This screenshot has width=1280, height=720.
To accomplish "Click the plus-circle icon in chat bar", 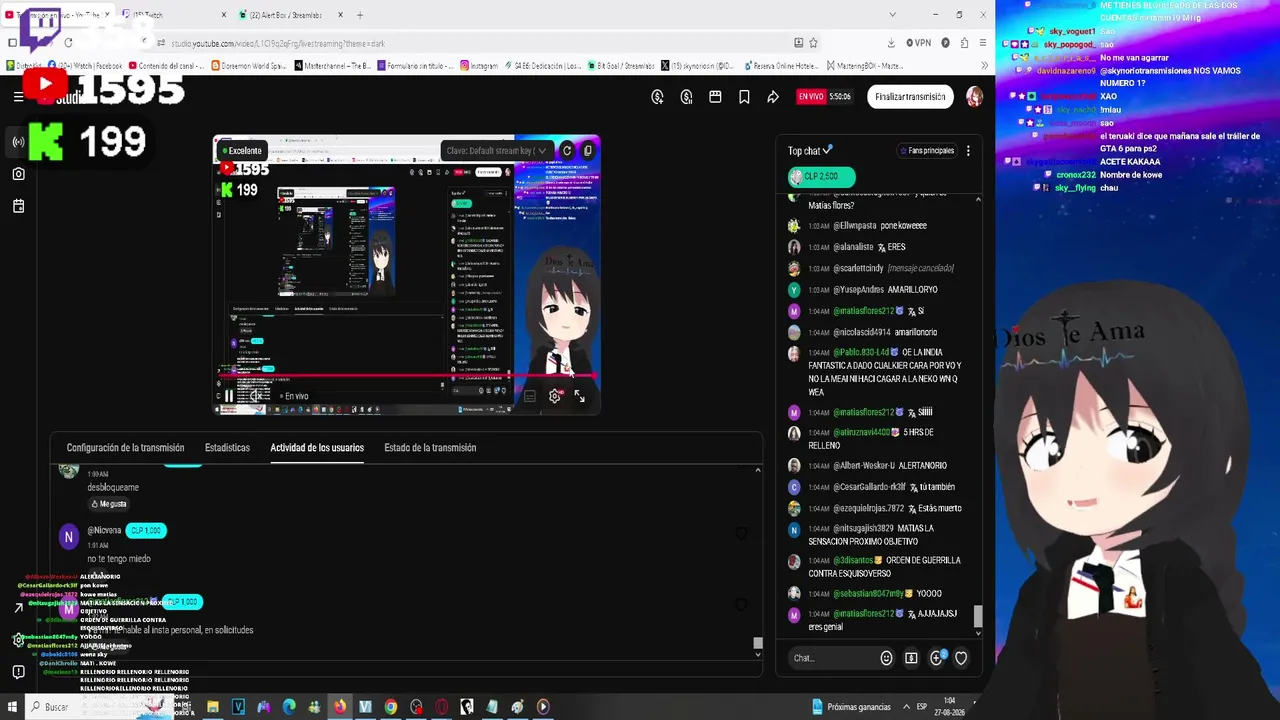I will pos(936,658).
